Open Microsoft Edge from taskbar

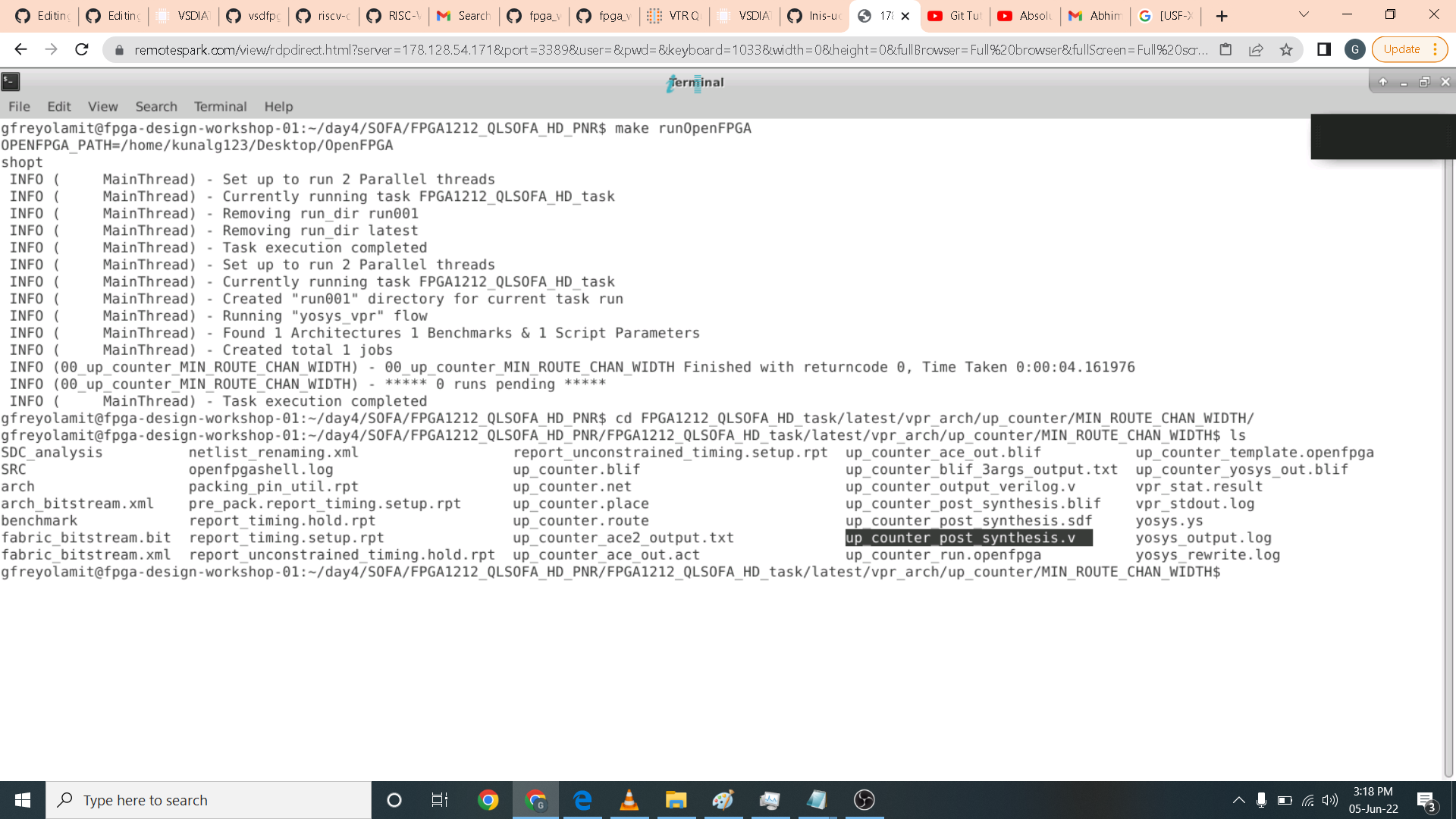coord(582,800)
